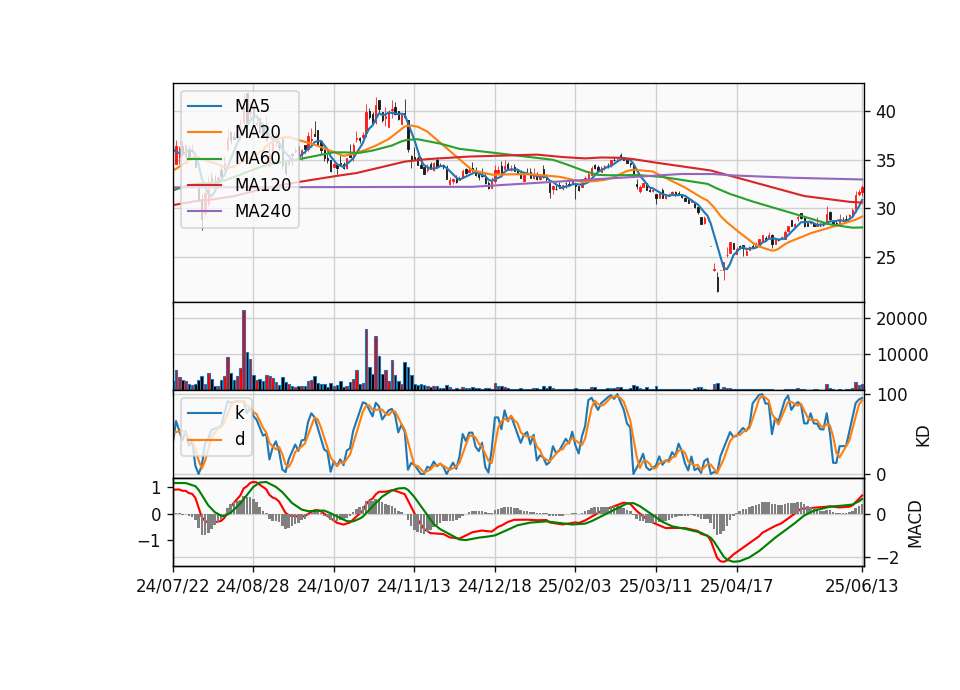Click the MACD left axis value −1
This screenshot has width=960, height=690.
[x=149, y=542]
